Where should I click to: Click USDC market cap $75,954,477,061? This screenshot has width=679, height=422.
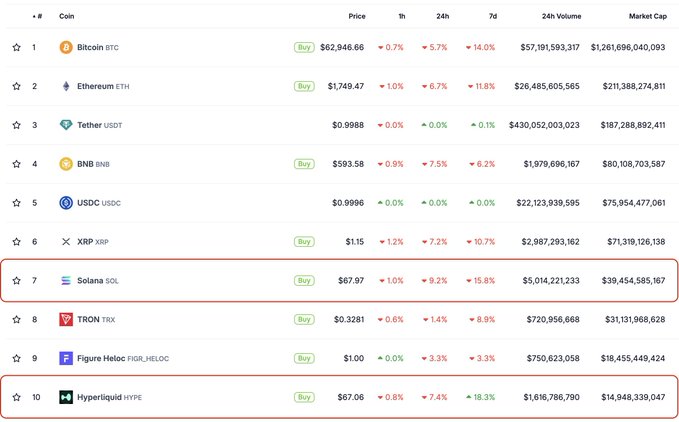[x=634, y=203]
